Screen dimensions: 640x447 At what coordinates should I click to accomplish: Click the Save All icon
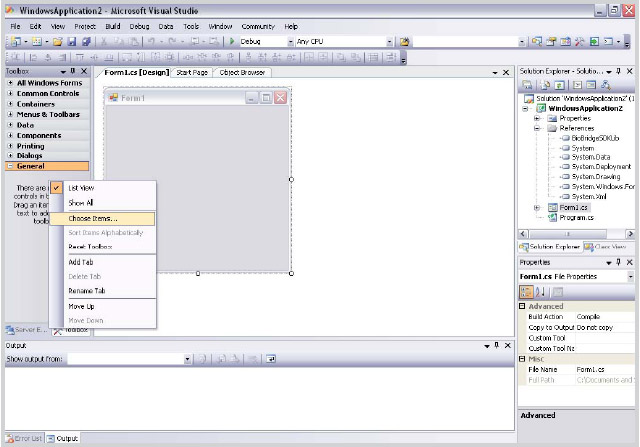click(86, 42)
